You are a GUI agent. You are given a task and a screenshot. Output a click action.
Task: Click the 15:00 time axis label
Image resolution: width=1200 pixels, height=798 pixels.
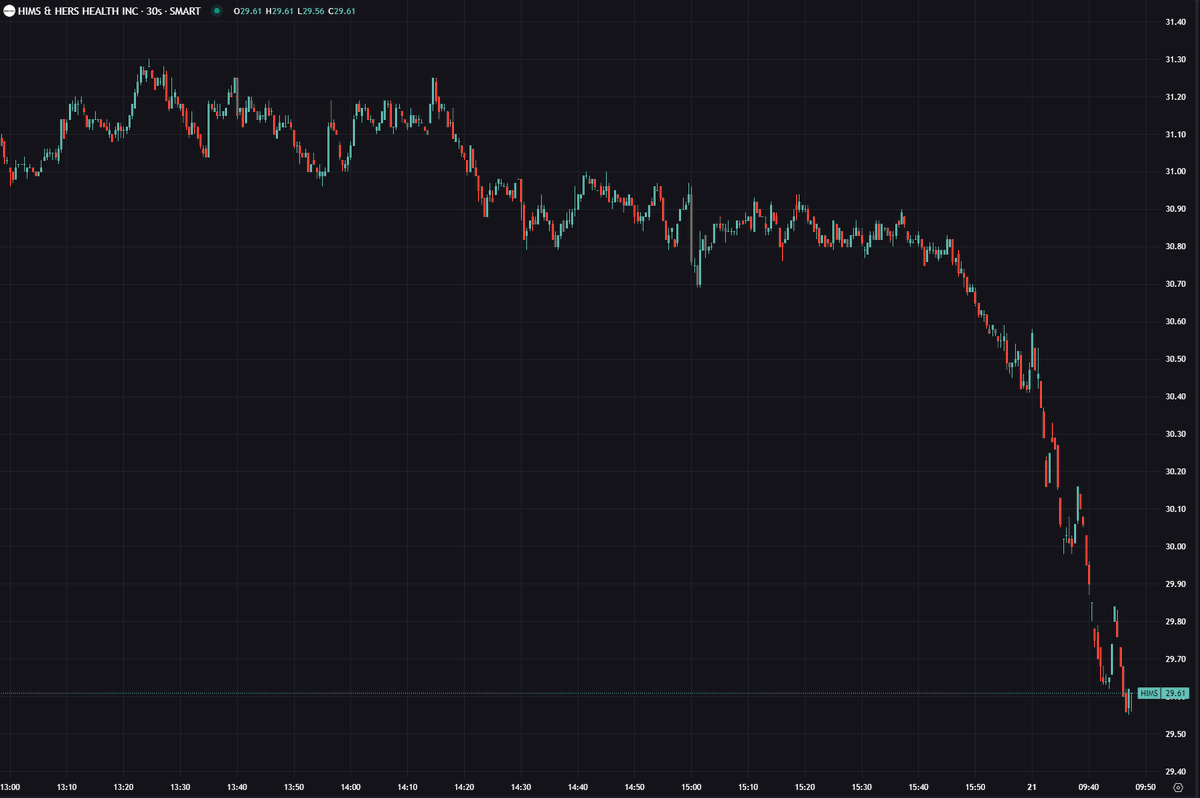(x=692, y=787)
